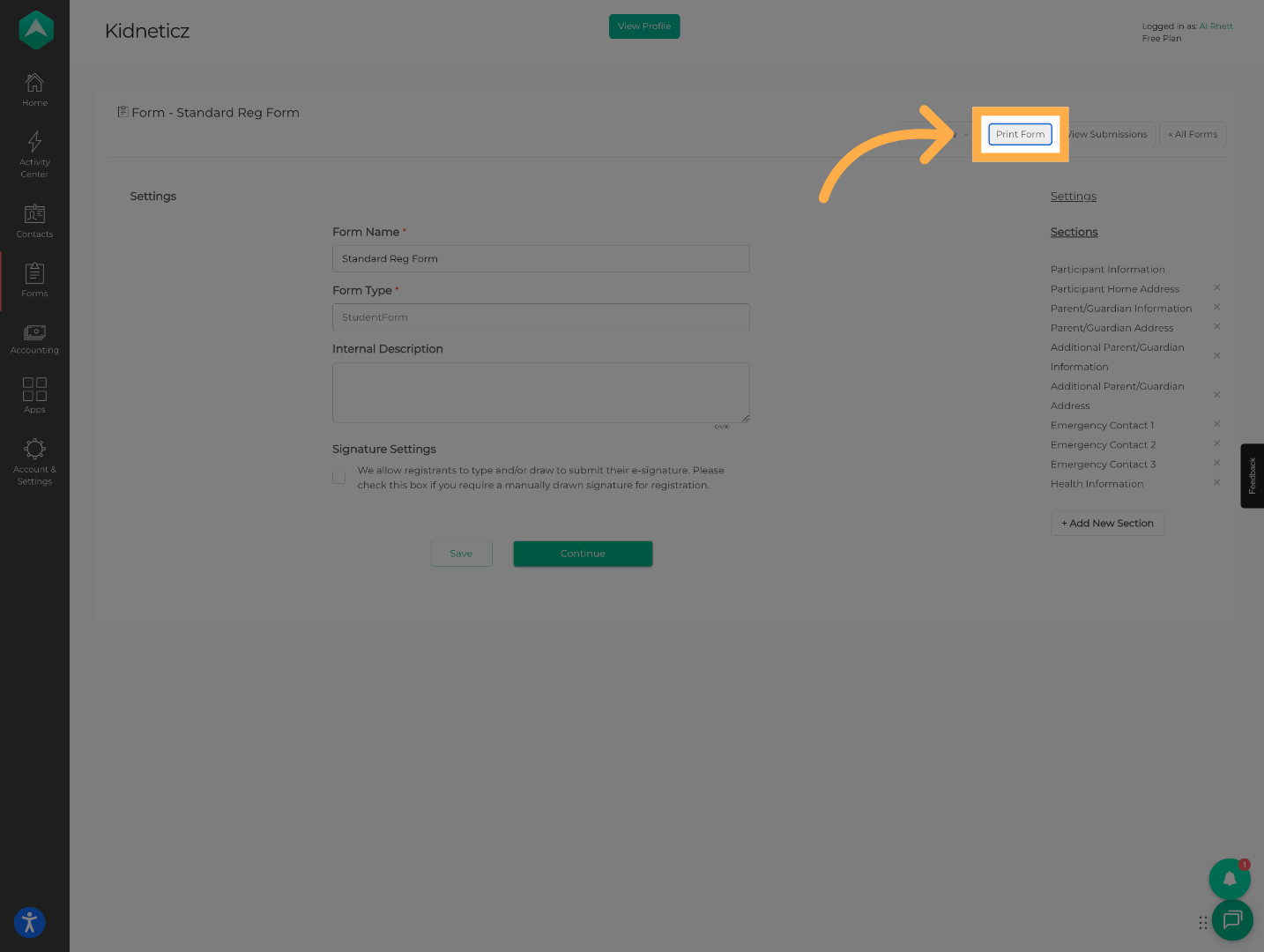Open the accessibility widget icon
Image resolution: width=1264 pixels, height=952 pixels.
[29, 923]
